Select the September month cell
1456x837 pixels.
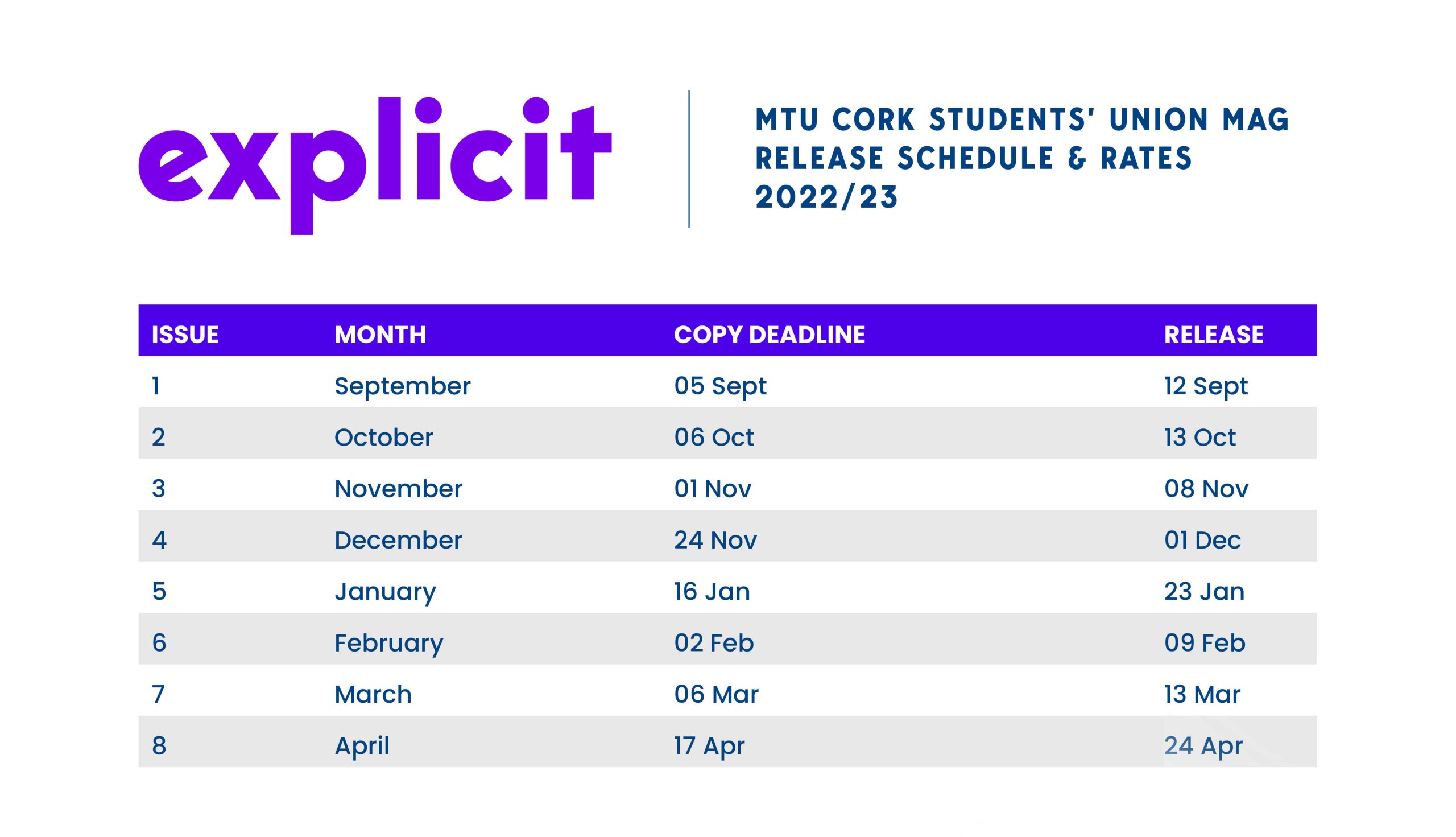tap(402, 386)
